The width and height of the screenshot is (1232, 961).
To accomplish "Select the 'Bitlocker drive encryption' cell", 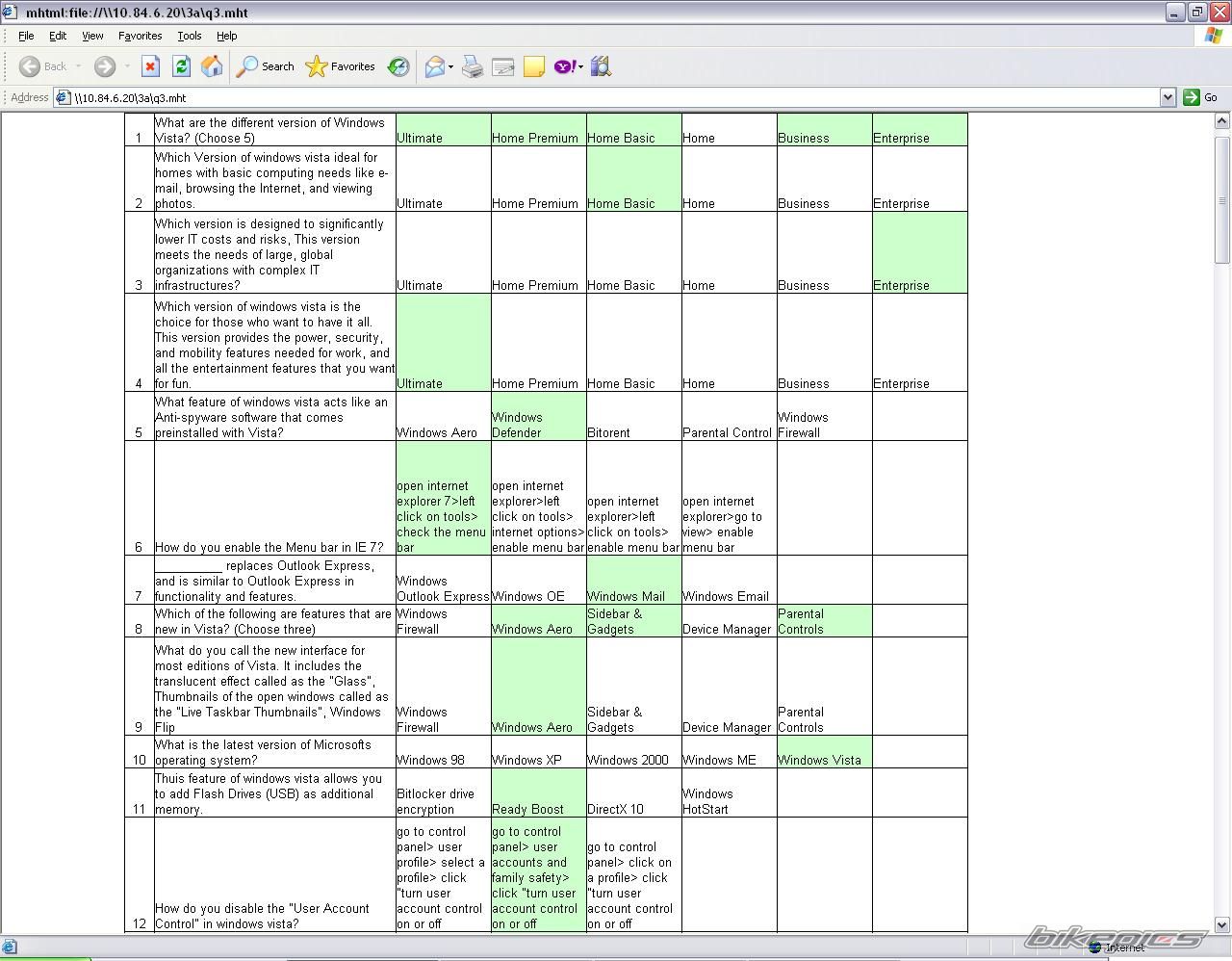I will [x=444, y=792].
